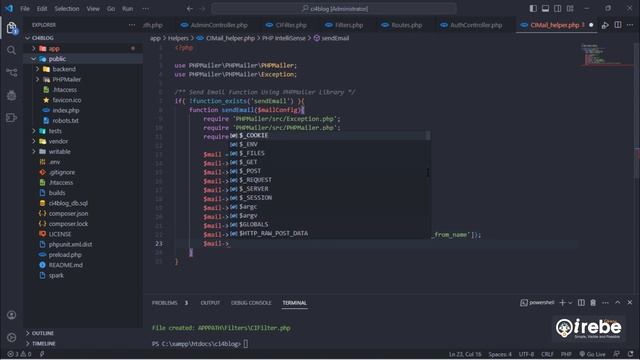Open the Go menu
Image resolution: width=640 pixels, height=360 pixels.
click(x=111, y=9)
